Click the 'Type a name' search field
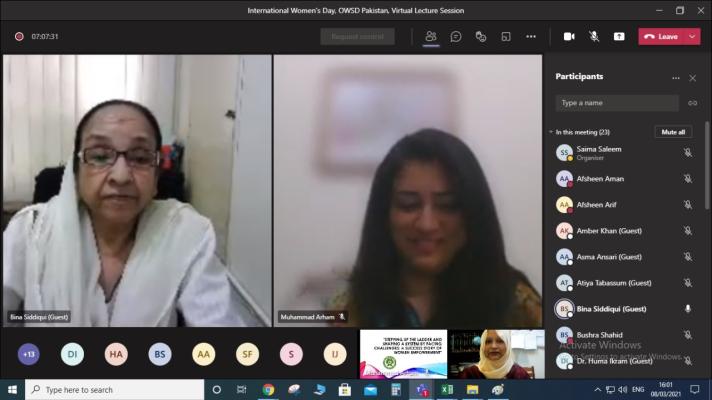This screenshot has width=712, height=400. [617, 103]
